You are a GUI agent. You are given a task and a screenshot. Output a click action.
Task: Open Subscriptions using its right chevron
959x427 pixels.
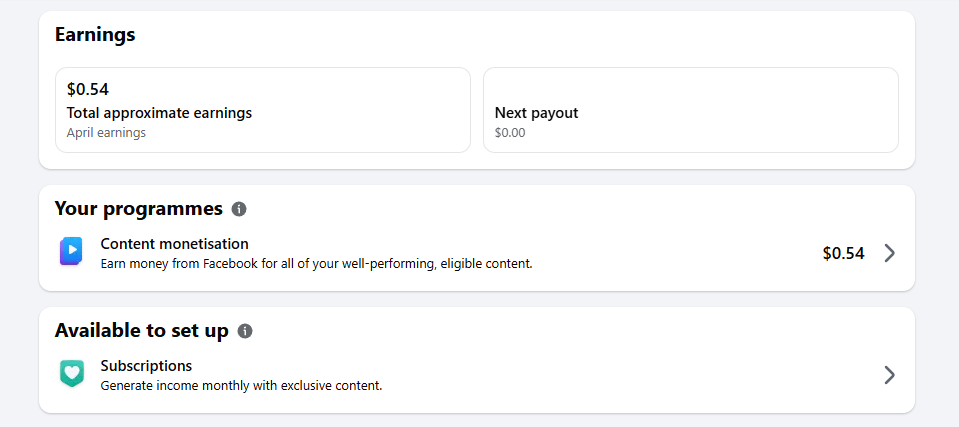890,375
